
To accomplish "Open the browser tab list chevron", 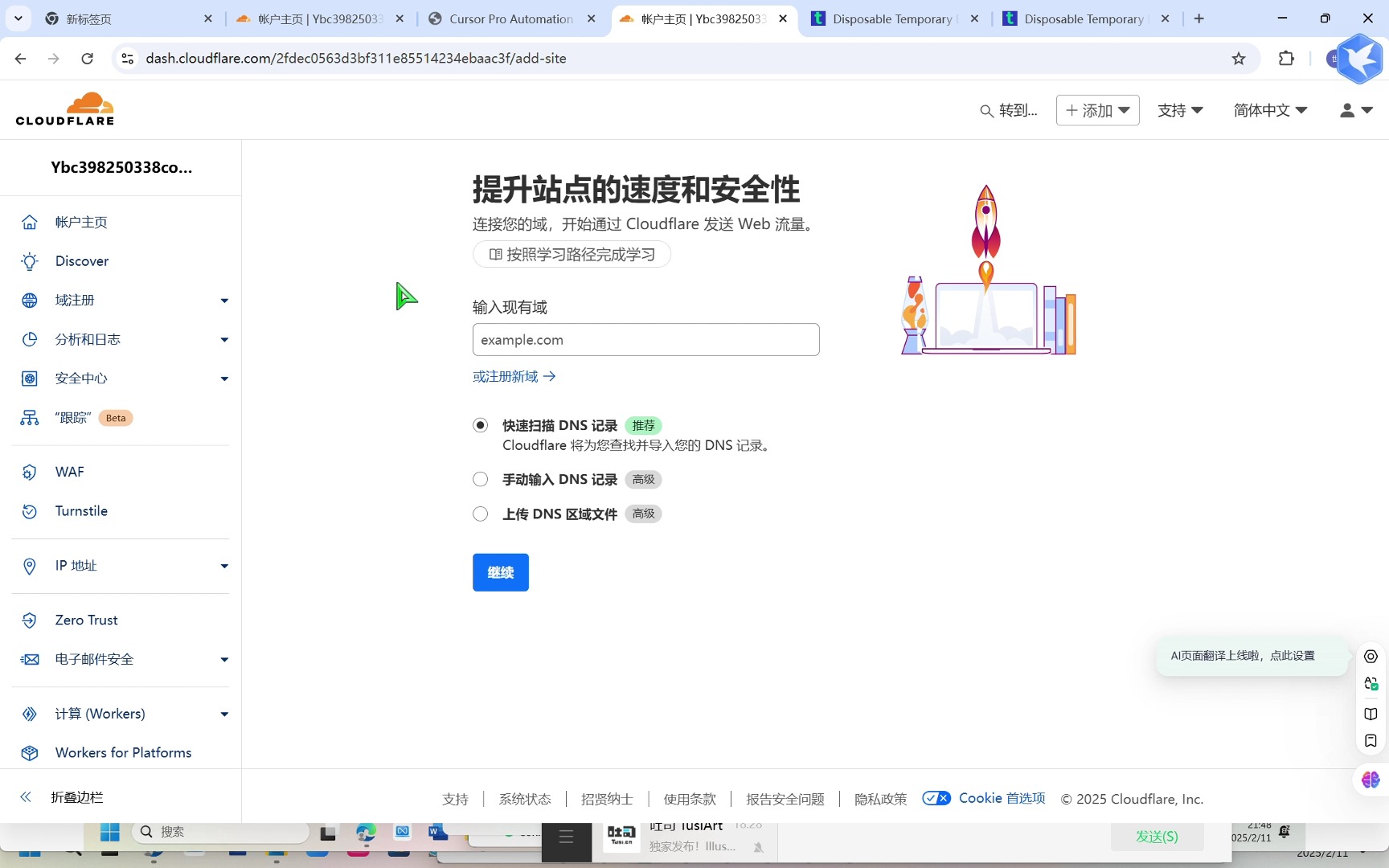I will [18, 18].
